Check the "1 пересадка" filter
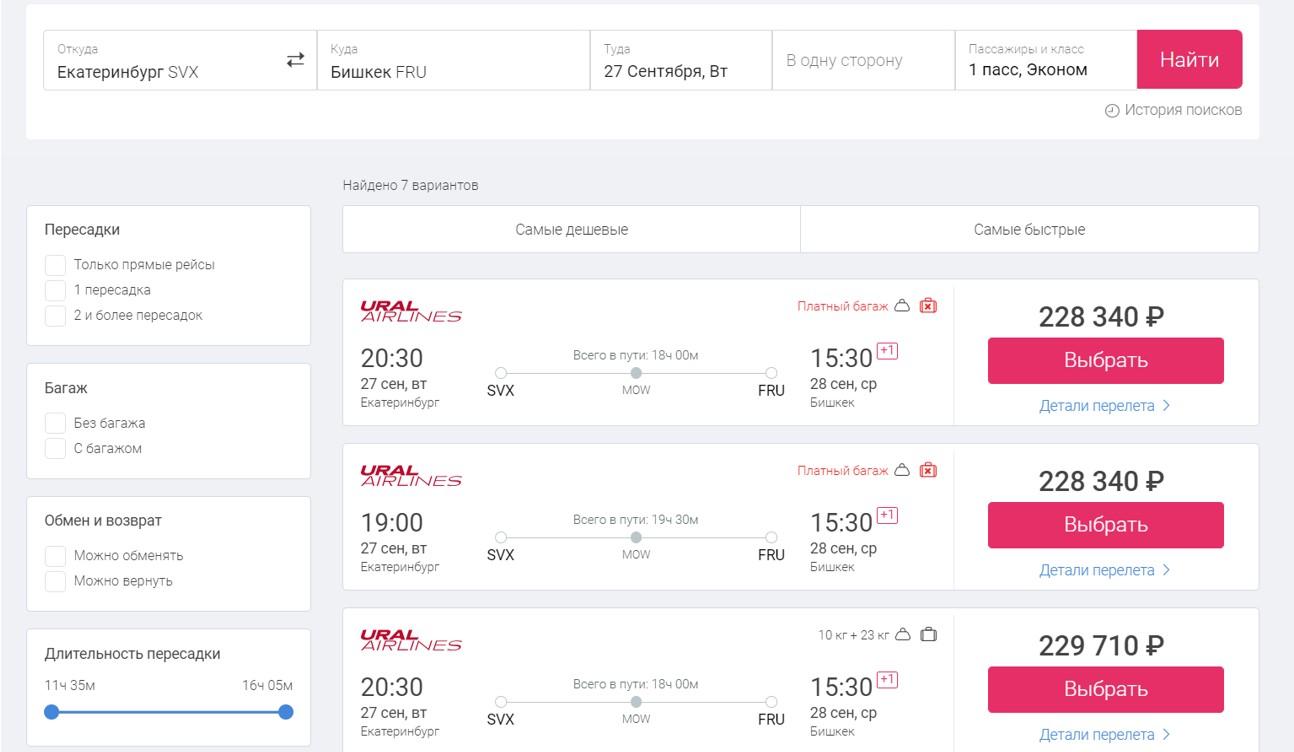The width and height of the screenshot is (1294, 752). pyautogui.click(x=56, y=290)
